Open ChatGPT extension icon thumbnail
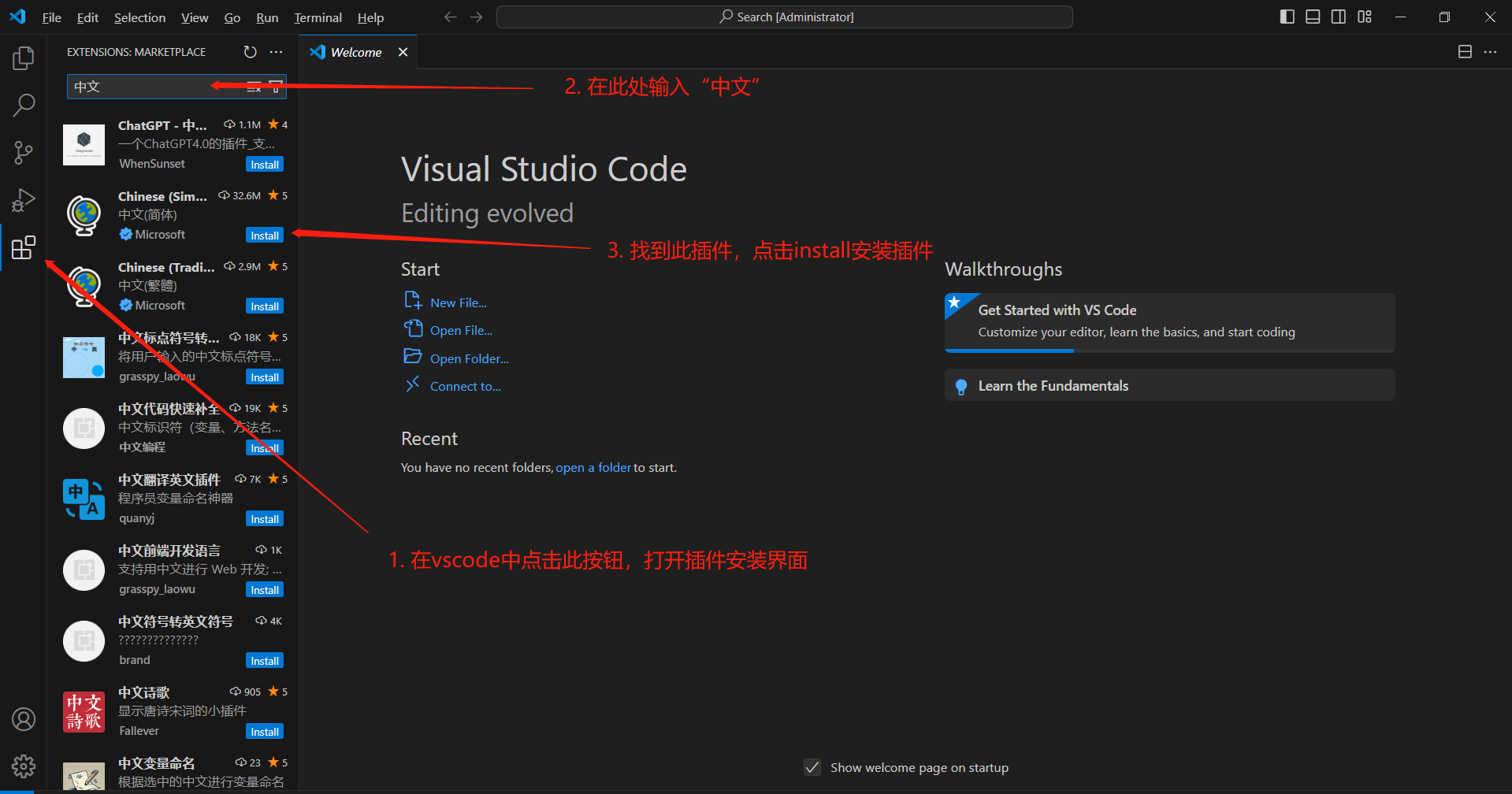This screenshot has width=1512, height=794. [84, 145]
